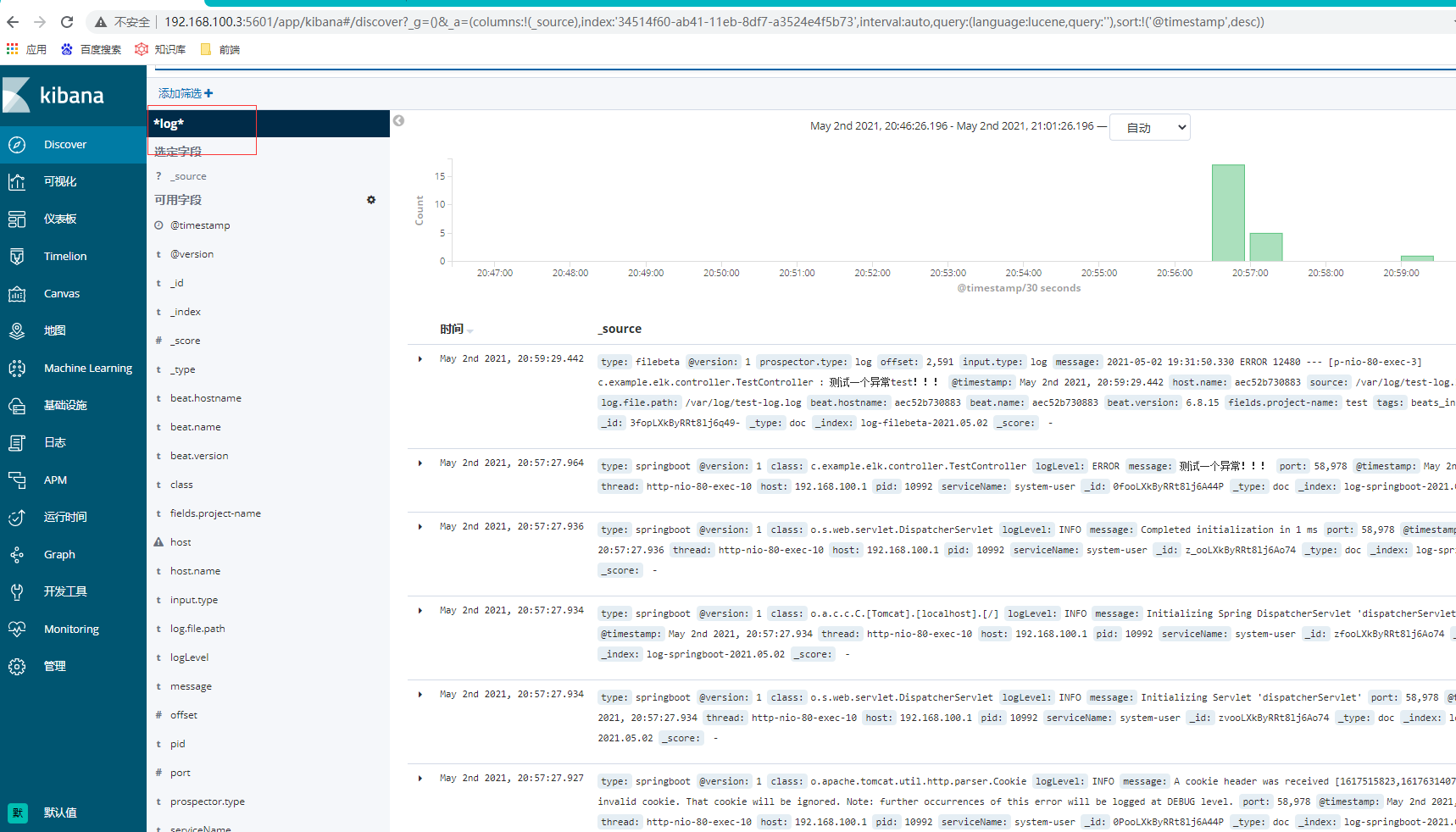Expand log row at 20:57:27.964
This screenshot has width=1456, height=832.
[420, 463]
